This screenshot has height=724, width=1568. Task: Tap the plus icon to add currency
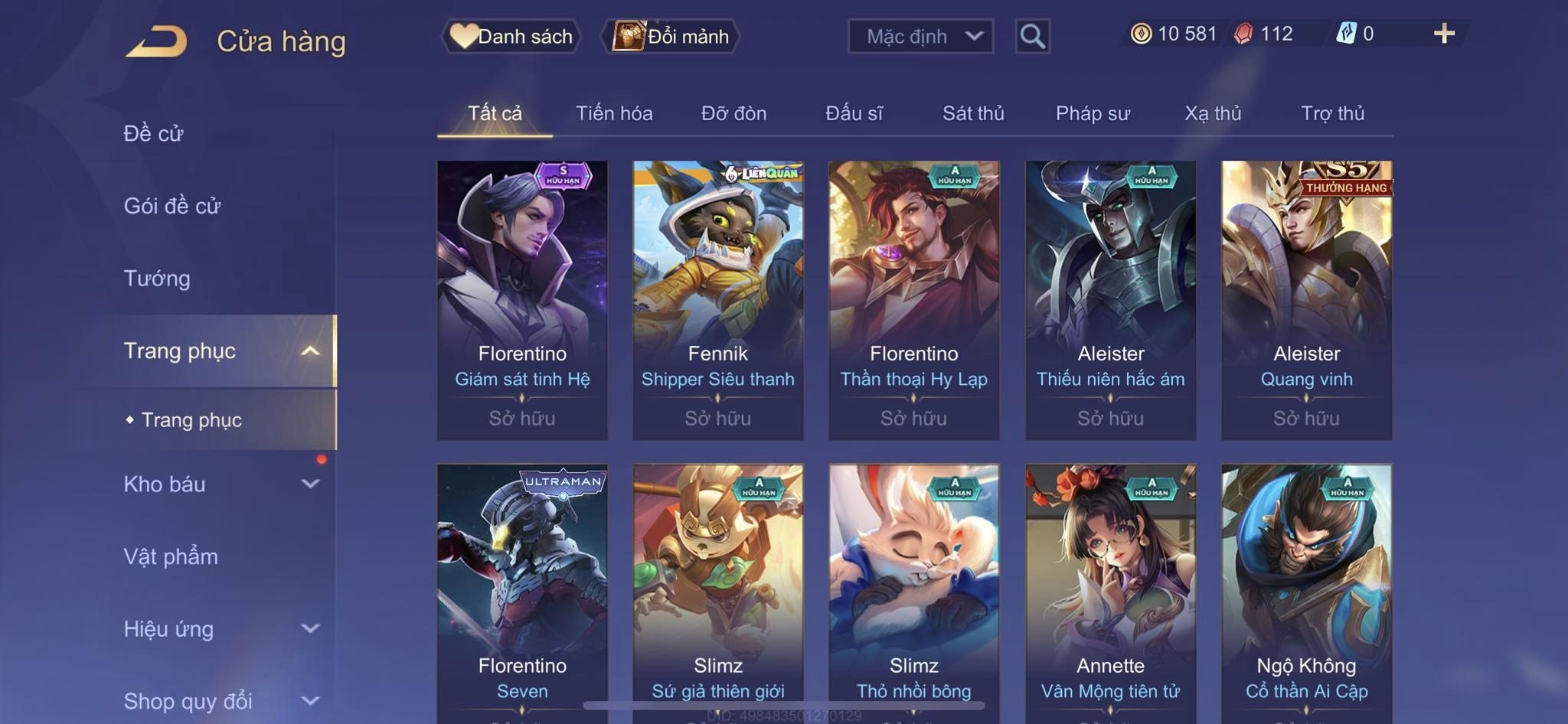coord(1444,34)
